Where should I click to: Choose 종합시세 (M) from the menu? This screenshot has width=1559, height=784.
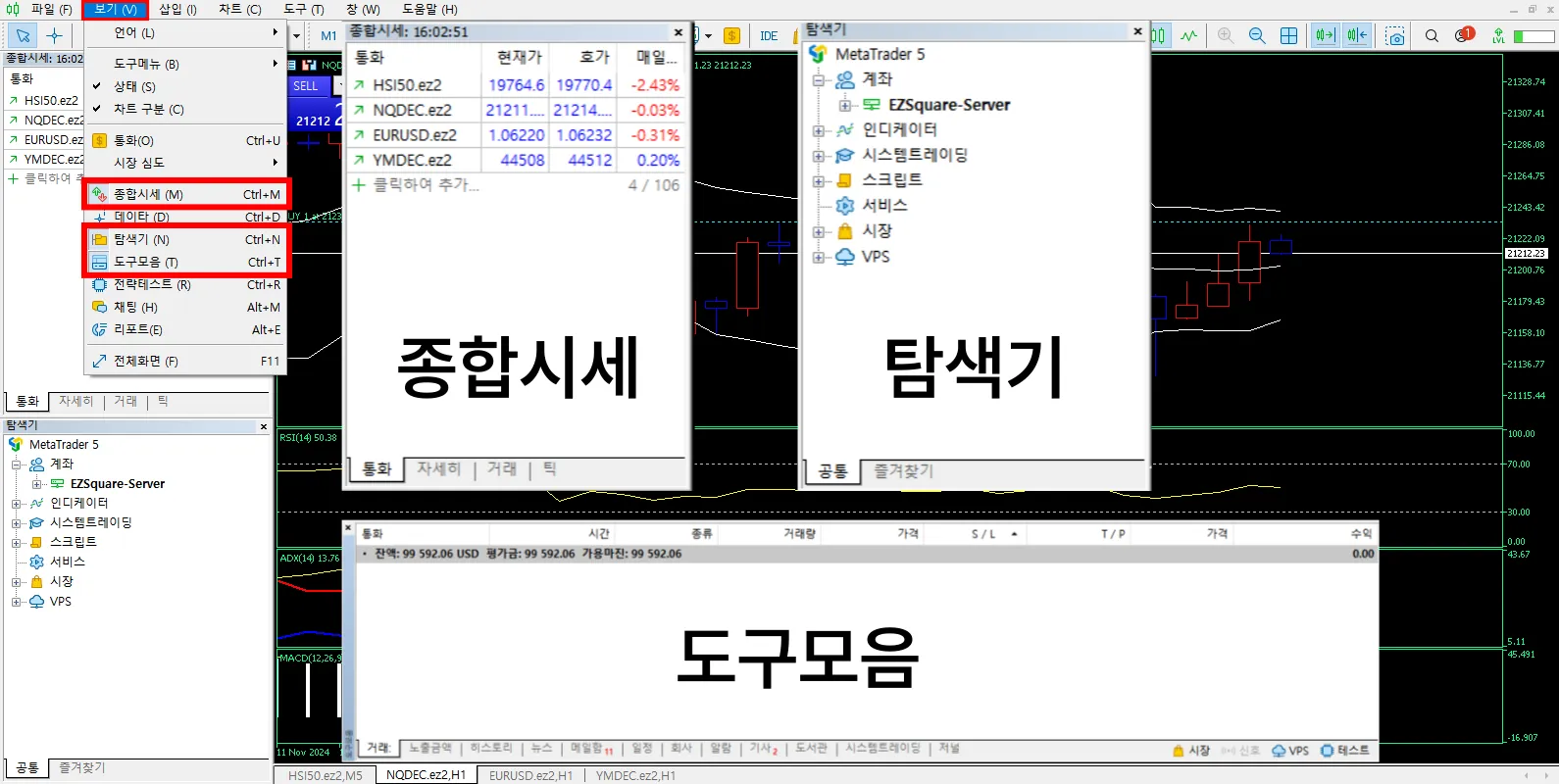(186, 194)
